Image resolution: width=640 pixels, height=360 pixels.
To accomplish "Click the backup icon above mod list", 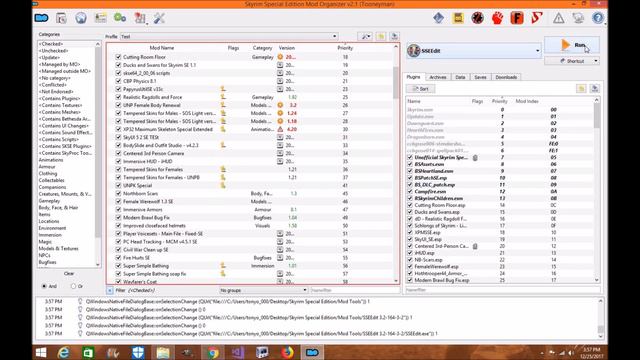I will click(381, 36).
